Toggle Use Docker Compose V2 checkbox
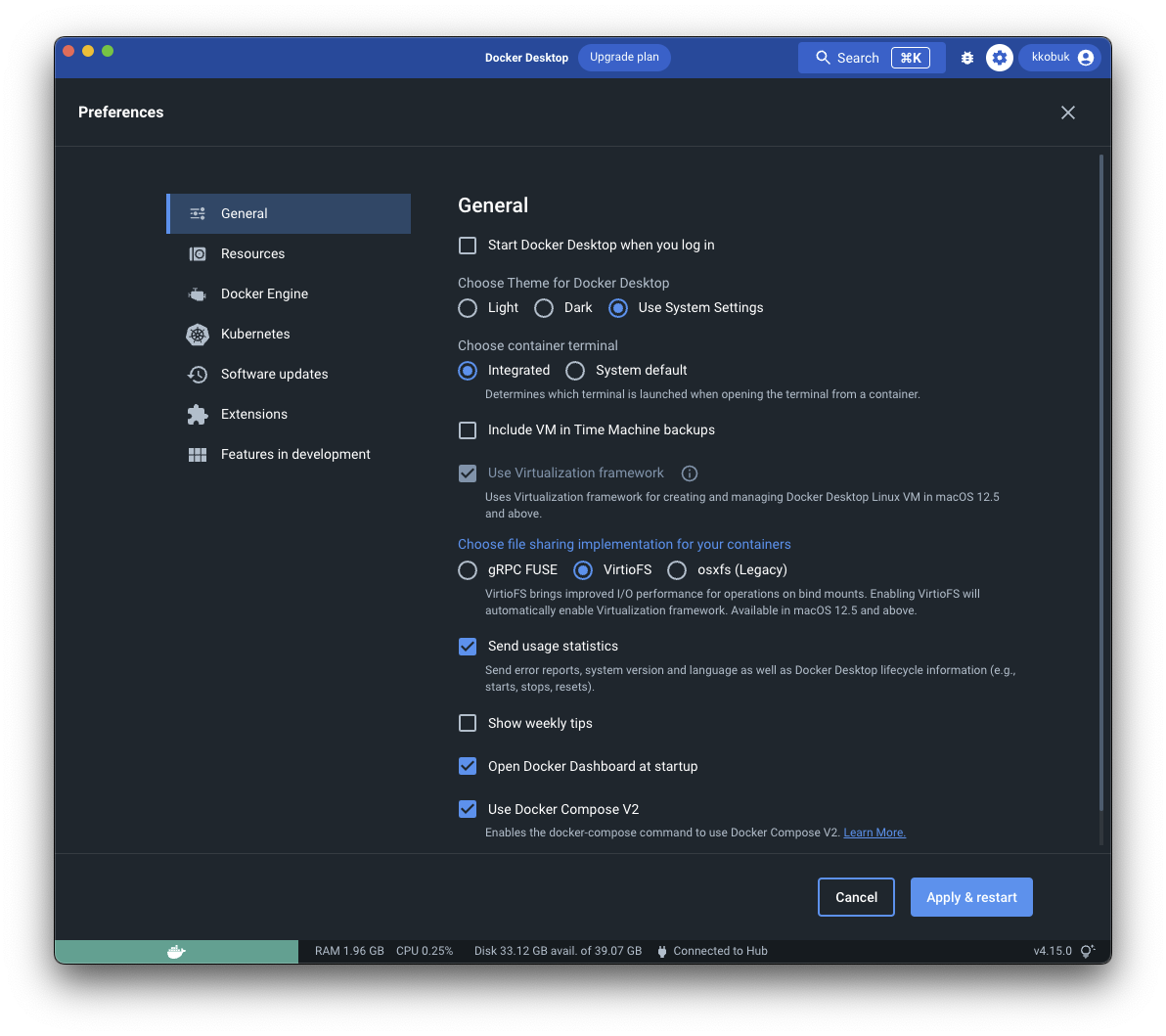Screen dimensions: 1166x1036 467,809
